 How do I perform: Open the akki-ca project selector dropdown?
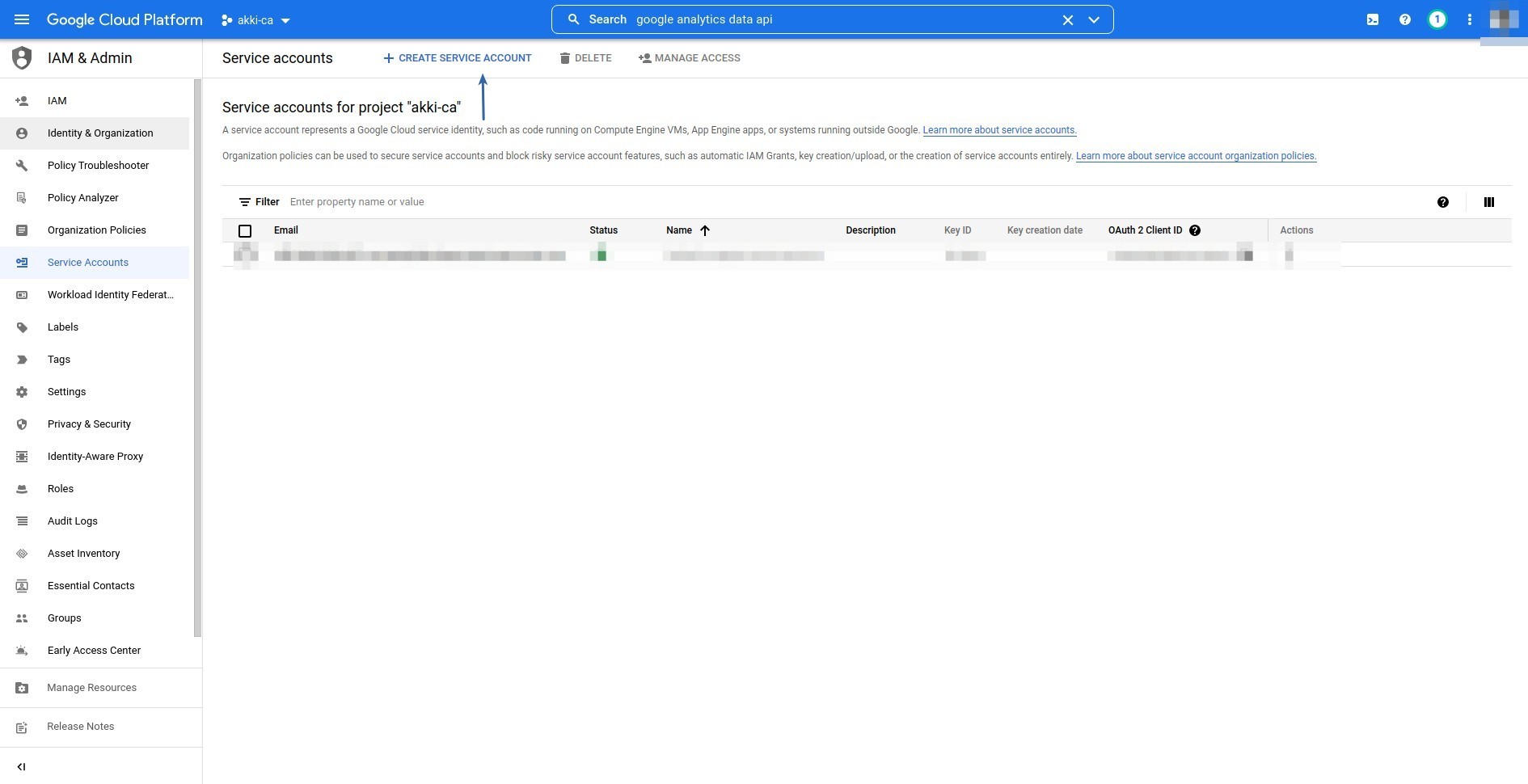pos(255,20)
